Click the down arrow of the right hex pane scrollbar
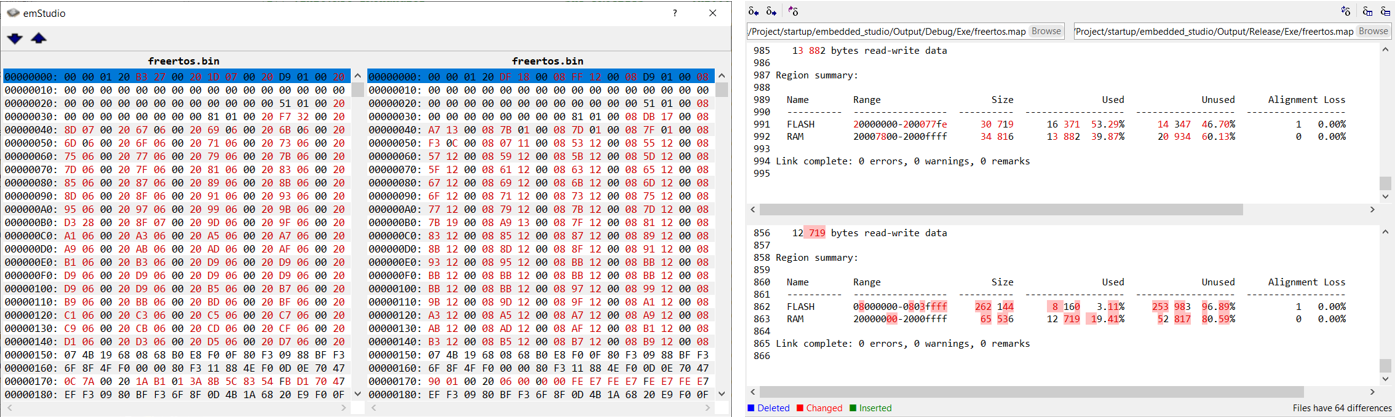 tap(722, 394)
